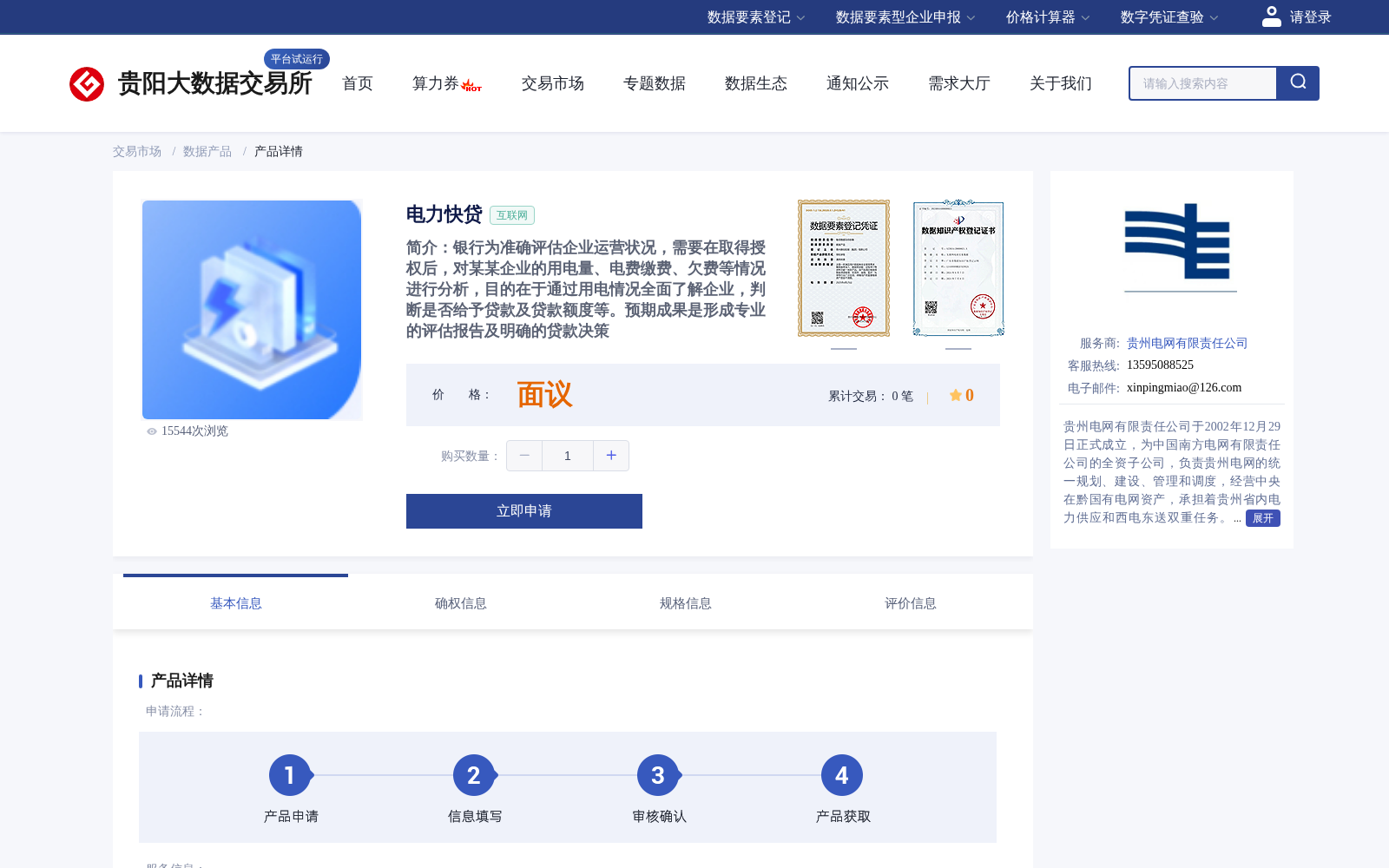Decrease purchase quantity with minus button
Image resolution: width=1389 pixels, height=868 pixels.
(524, 456)
